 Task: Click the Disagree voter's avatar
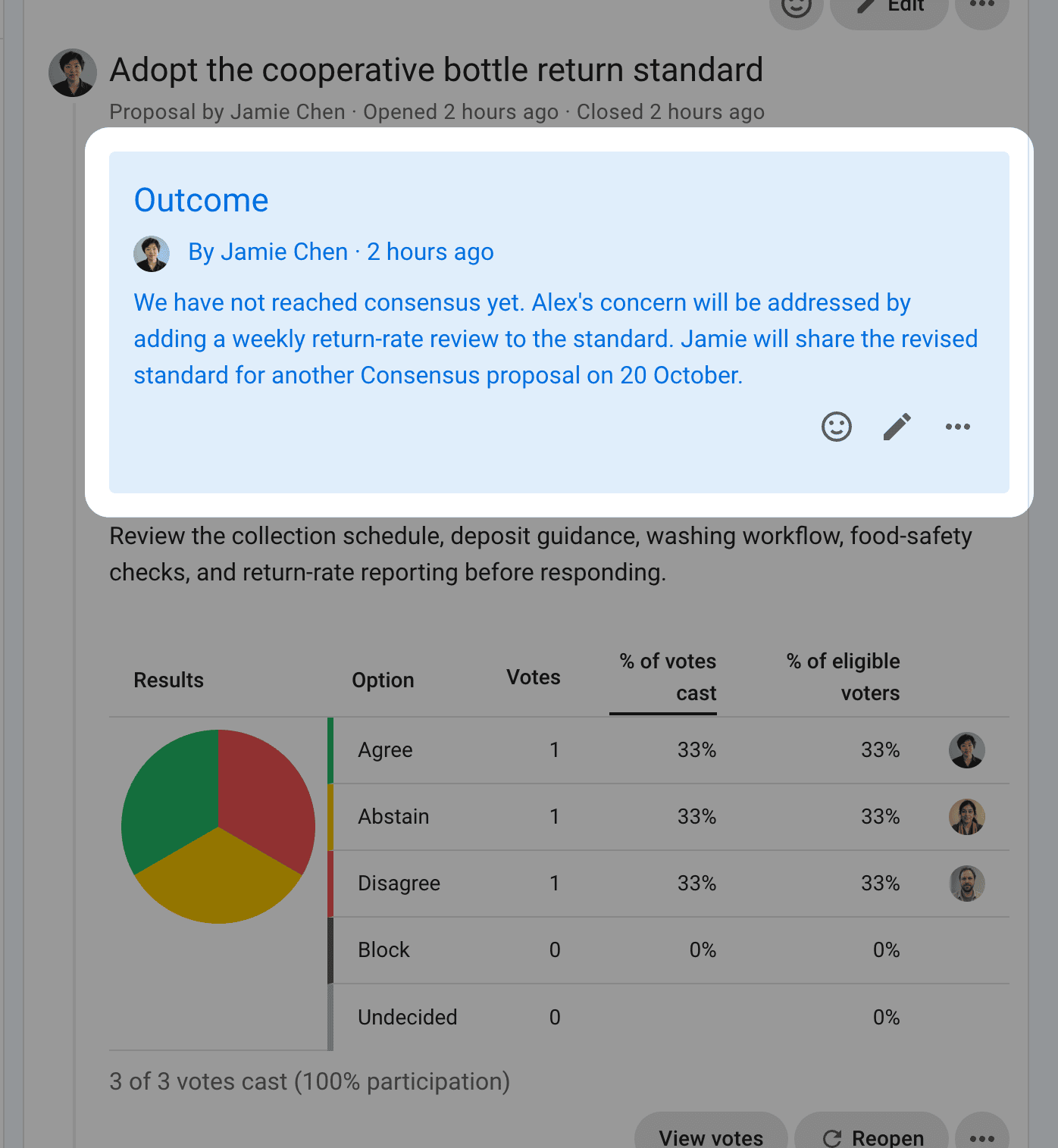pos(967,884)
